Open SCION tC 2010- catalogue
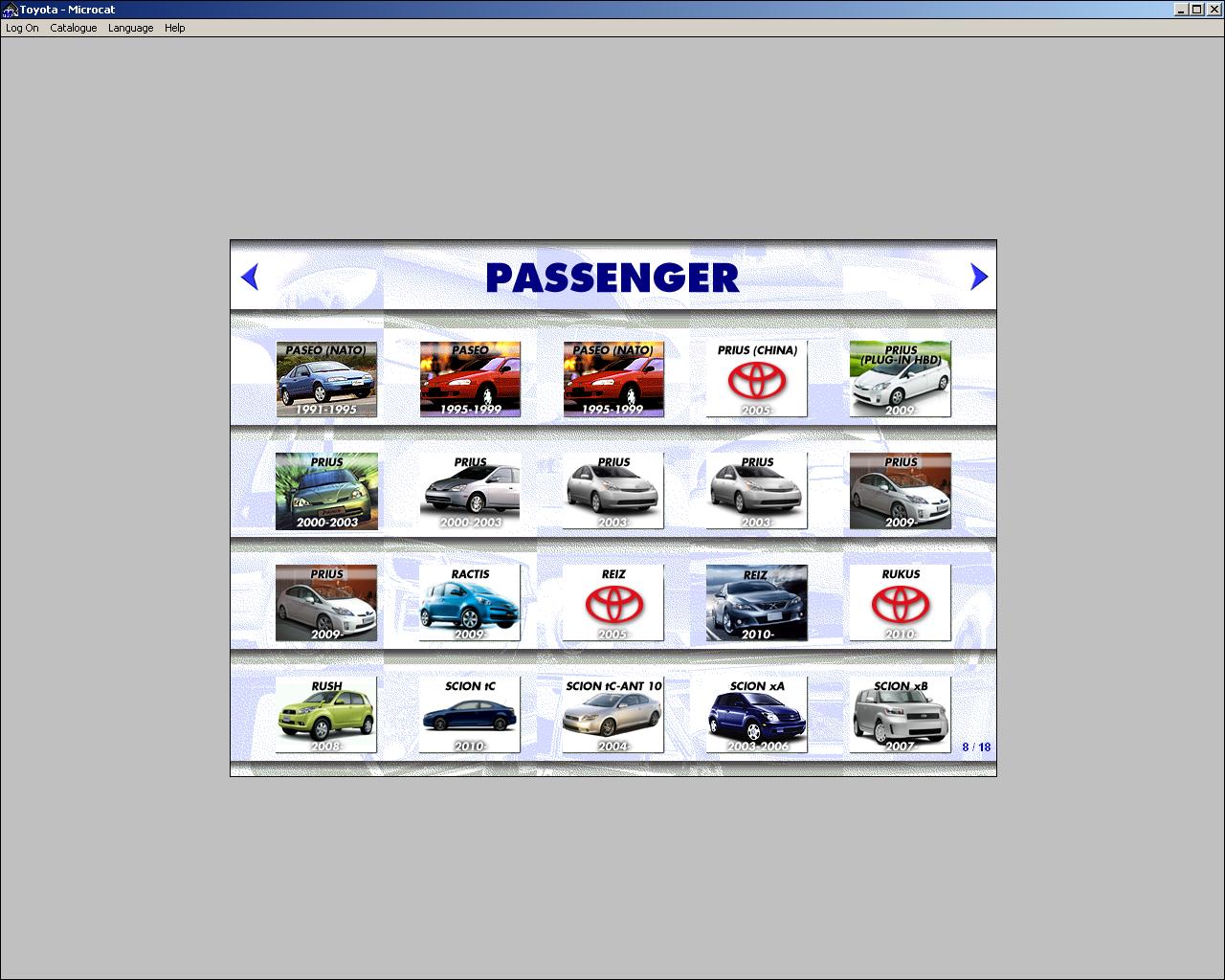 (470, 715)
